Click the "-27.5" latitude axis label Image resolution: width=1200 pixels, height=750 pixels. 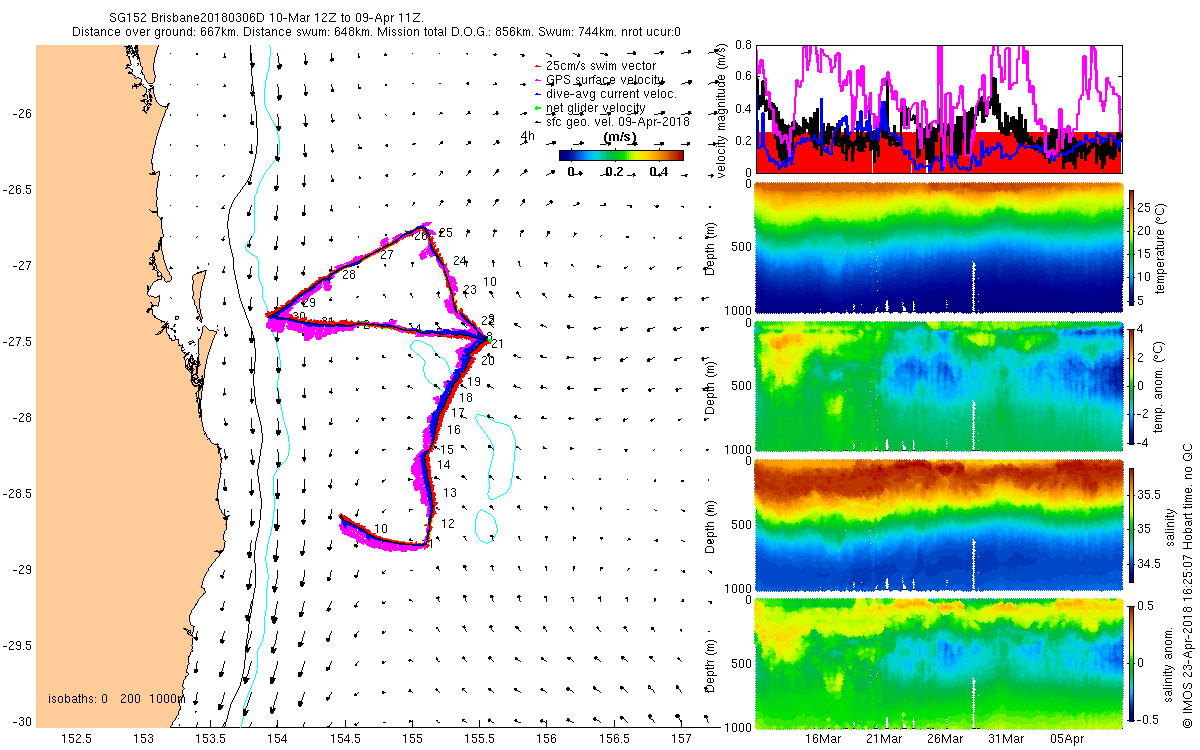click(17, 342)
